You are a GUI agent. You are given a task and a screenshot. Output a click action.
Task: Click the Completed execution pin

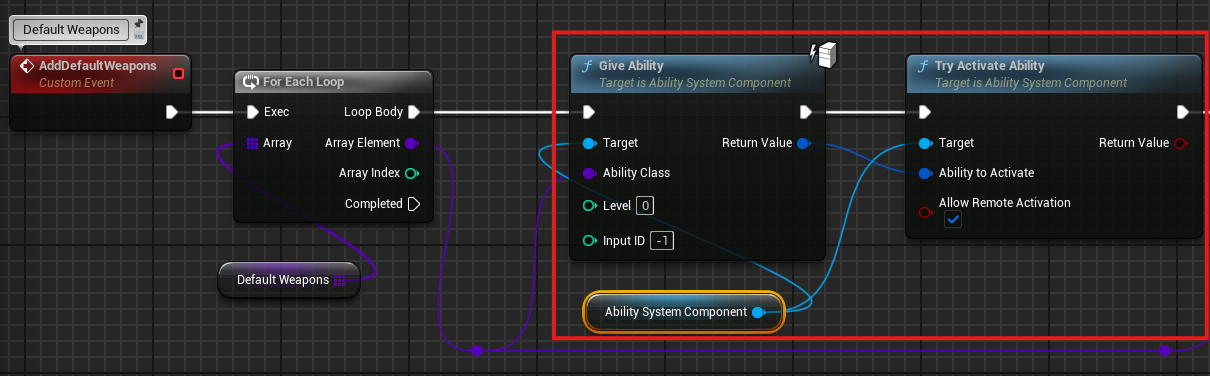(x=413, y=204)
